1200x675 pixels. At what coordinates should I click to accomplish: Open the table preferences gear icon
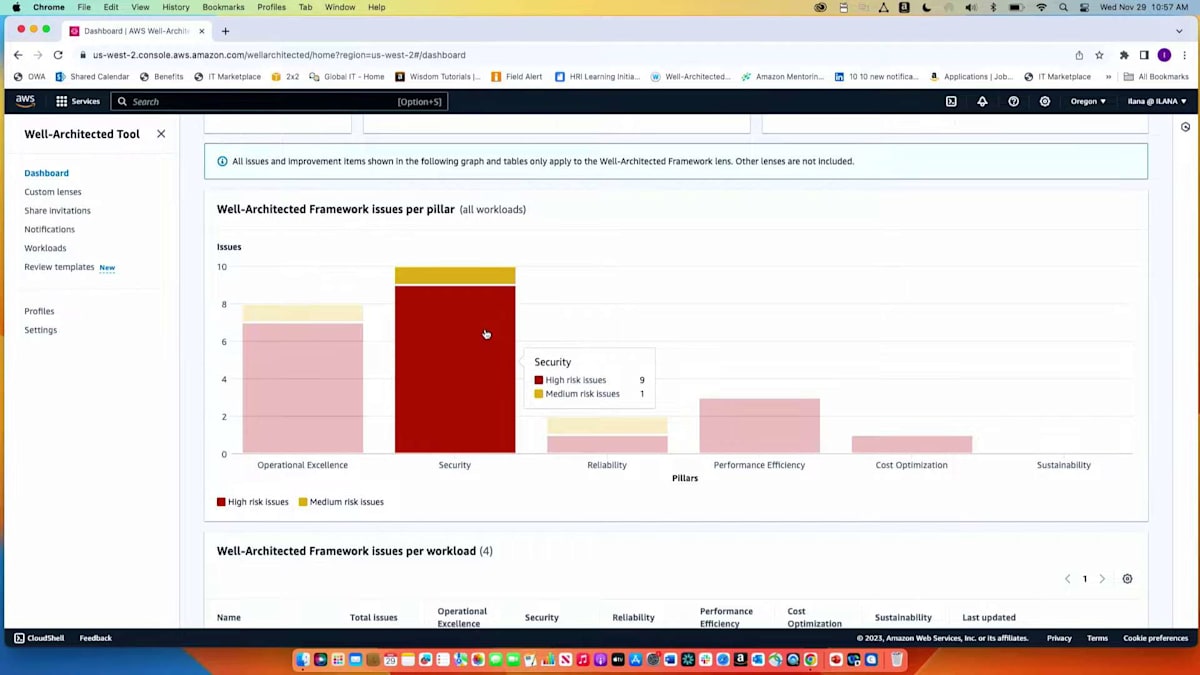coord(1127,579)
